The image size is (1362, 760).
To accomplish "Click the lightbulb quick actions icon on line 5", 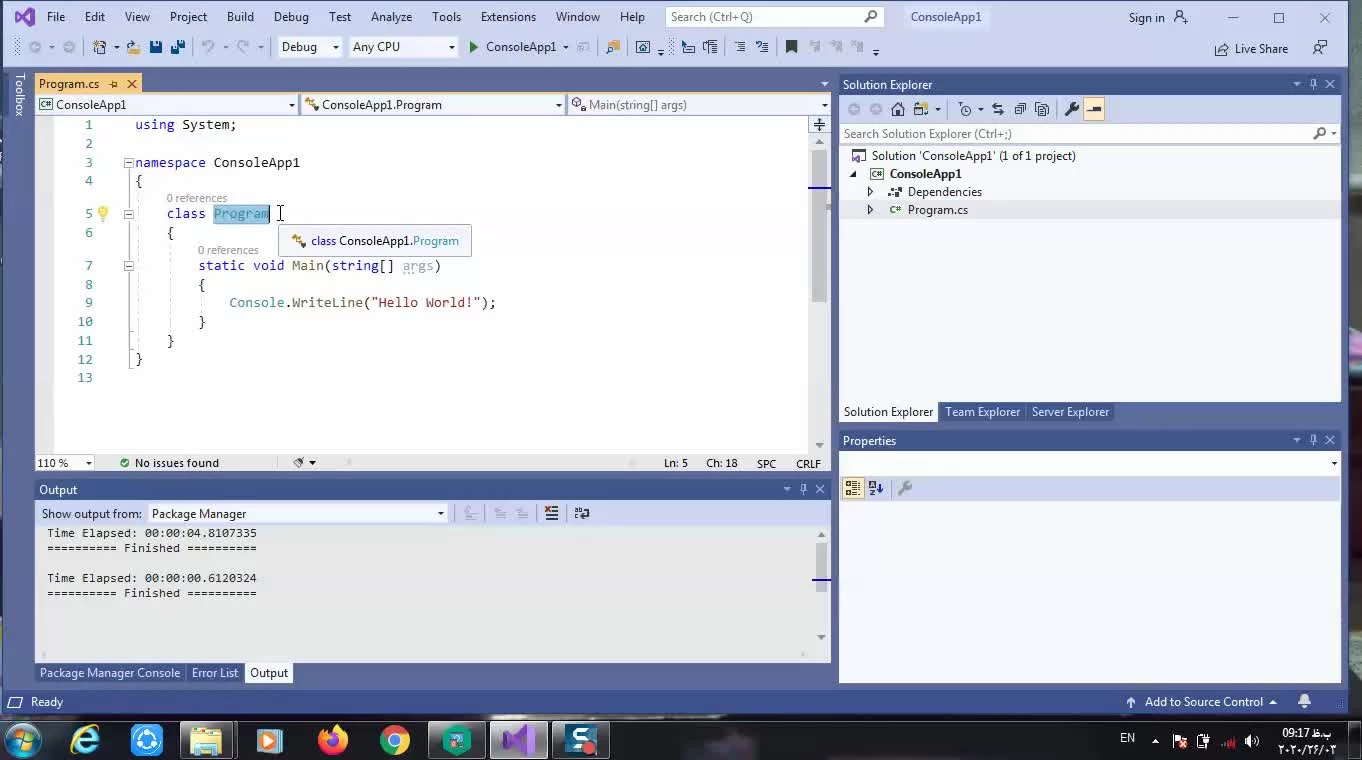I will click(x=102, y=213).
